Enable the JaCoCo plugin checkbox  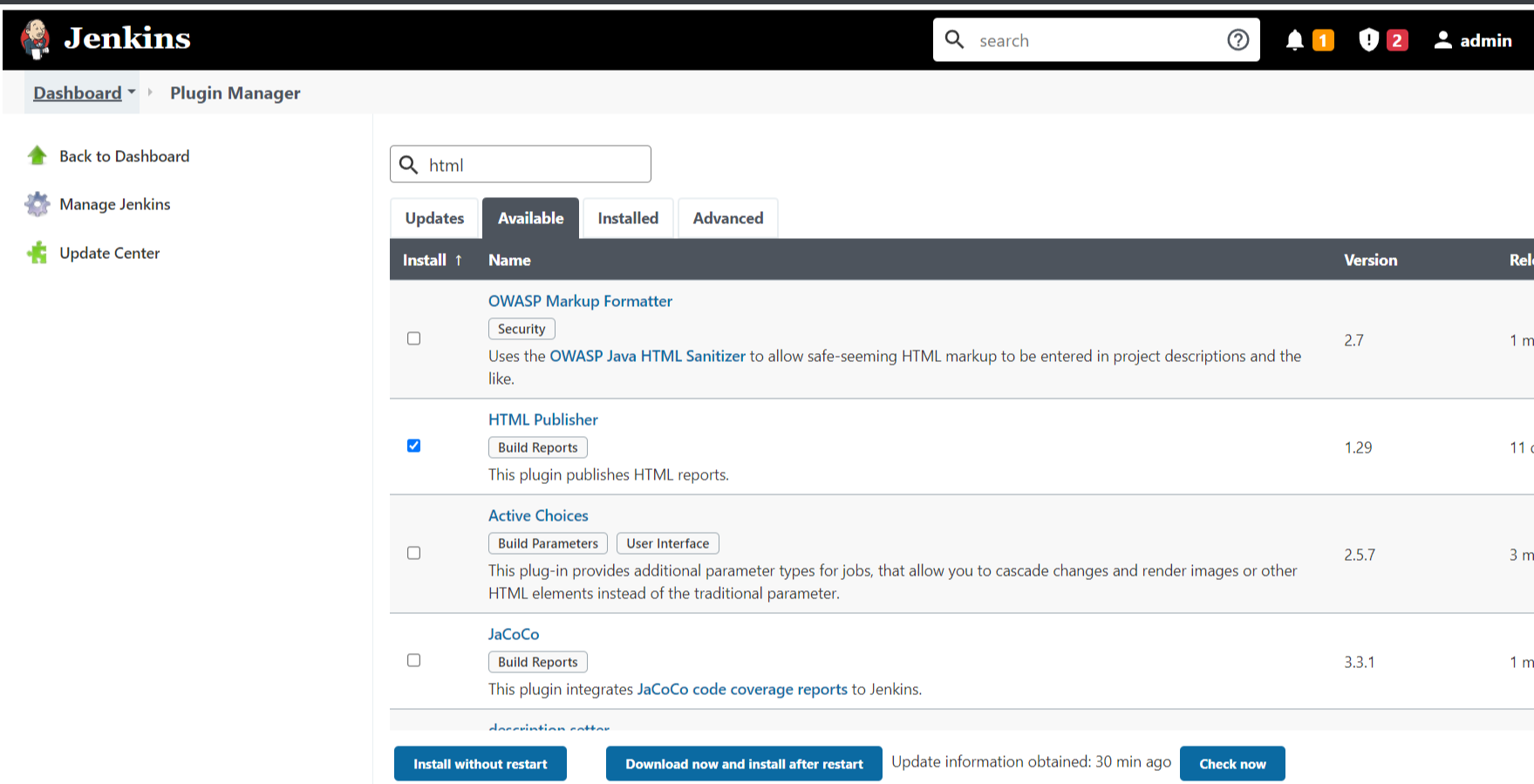414,660
